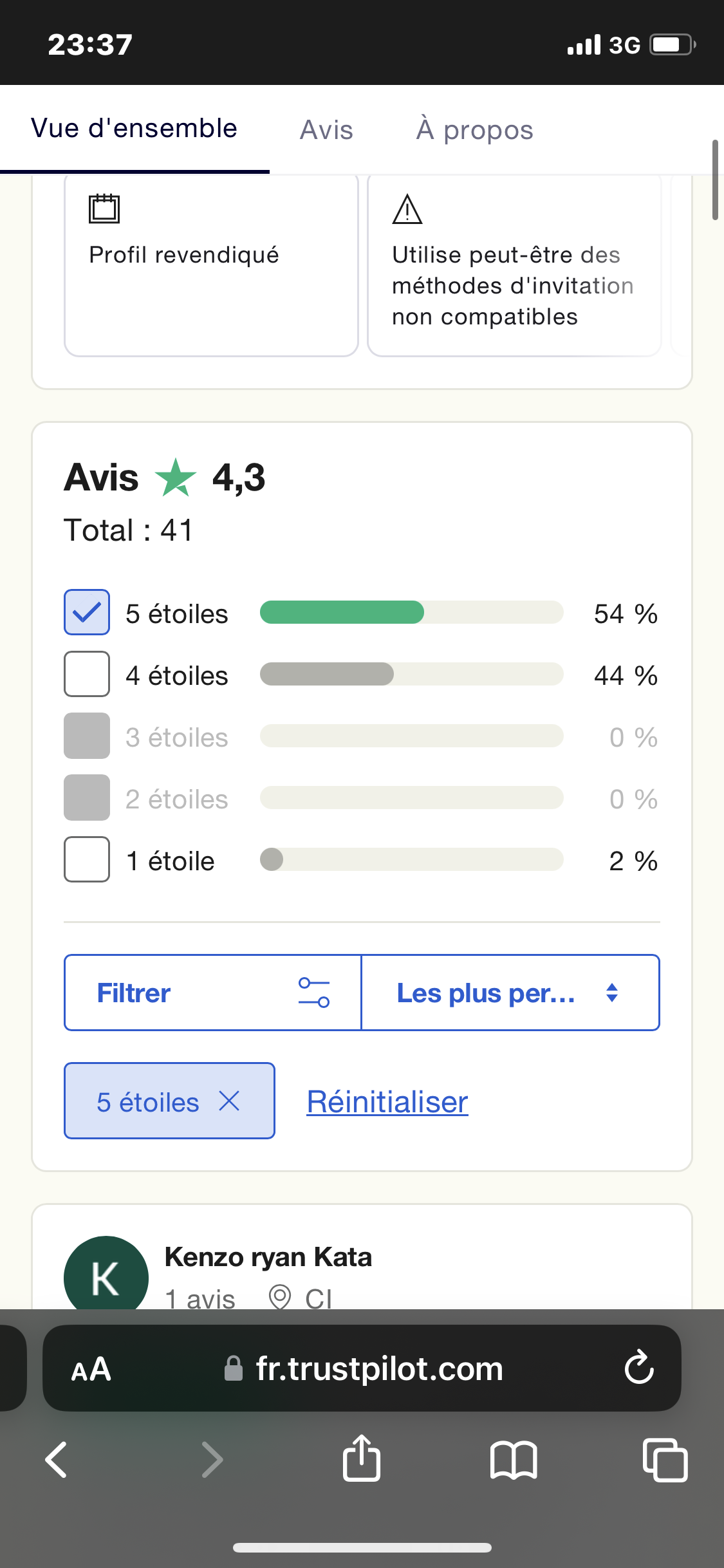Click the invitation methods warning icon
Screen dimensions: 724x1568
pos(407,210)
